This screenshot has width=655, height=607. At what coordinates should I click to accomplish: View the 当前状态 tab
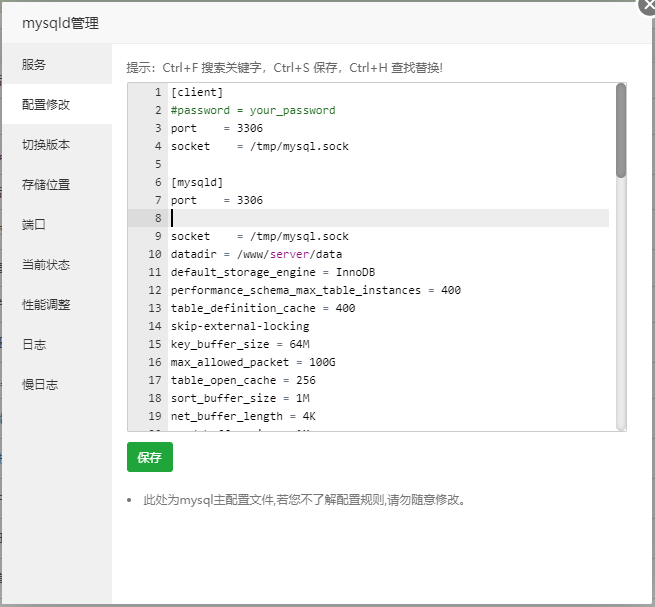pos(46,265)
